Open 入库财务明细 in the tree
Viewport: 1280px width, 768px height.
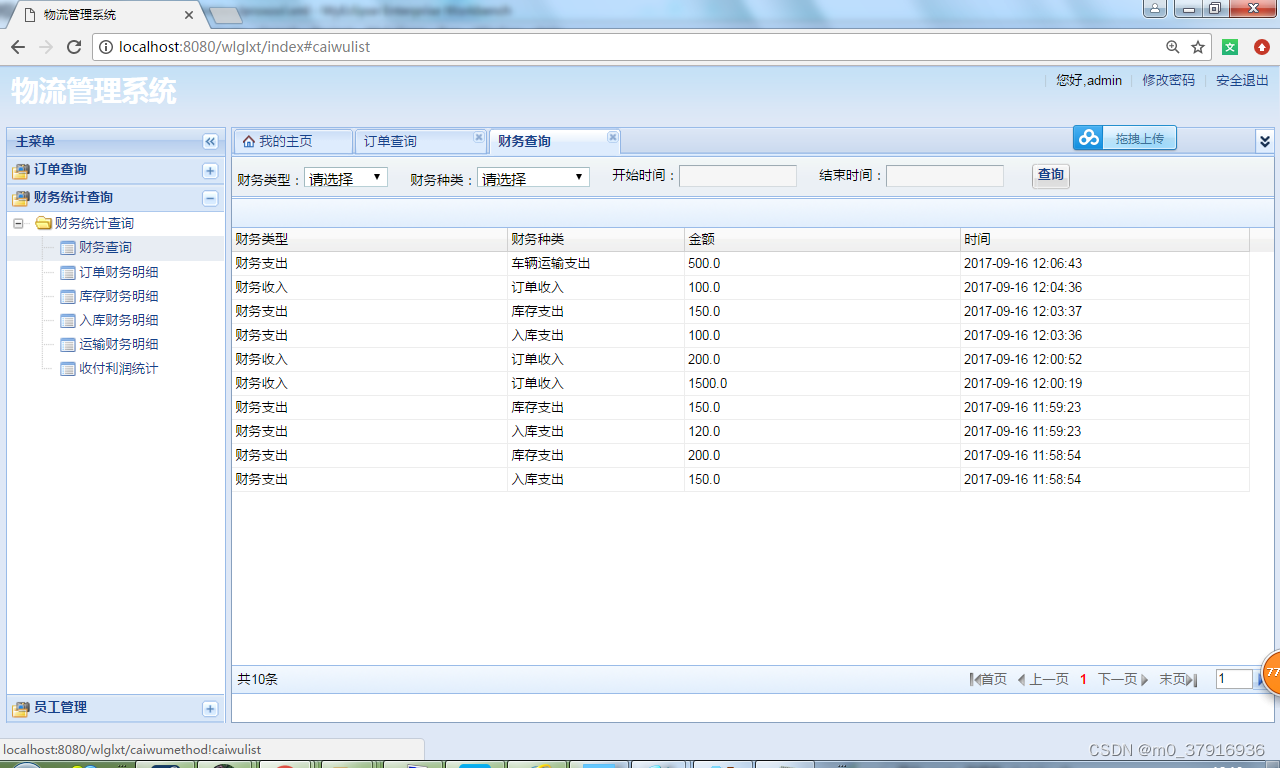(x=118, y=320)
